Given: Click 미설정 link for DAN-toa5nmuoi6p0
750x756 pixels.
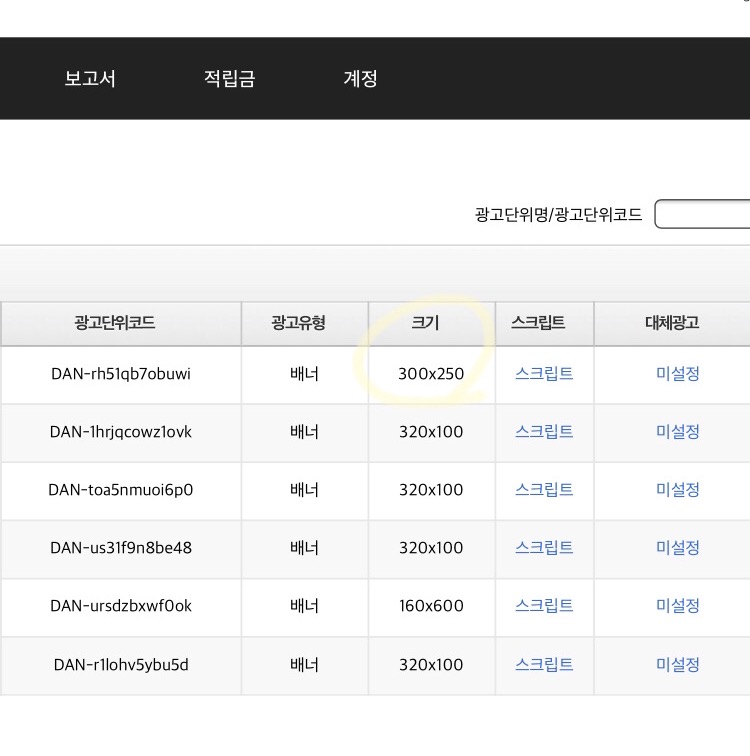Looking at the screenshot, I should coord(678,490).
